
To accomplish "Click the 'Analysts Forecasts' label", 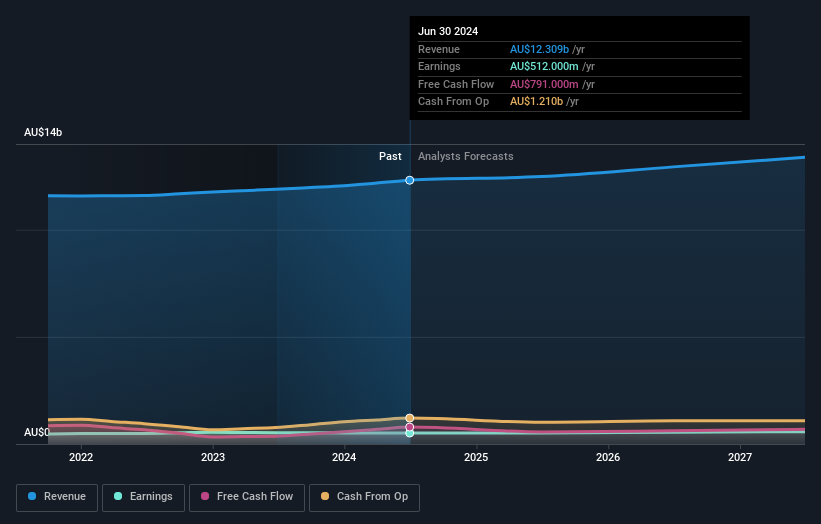I will tap(465, 156).
